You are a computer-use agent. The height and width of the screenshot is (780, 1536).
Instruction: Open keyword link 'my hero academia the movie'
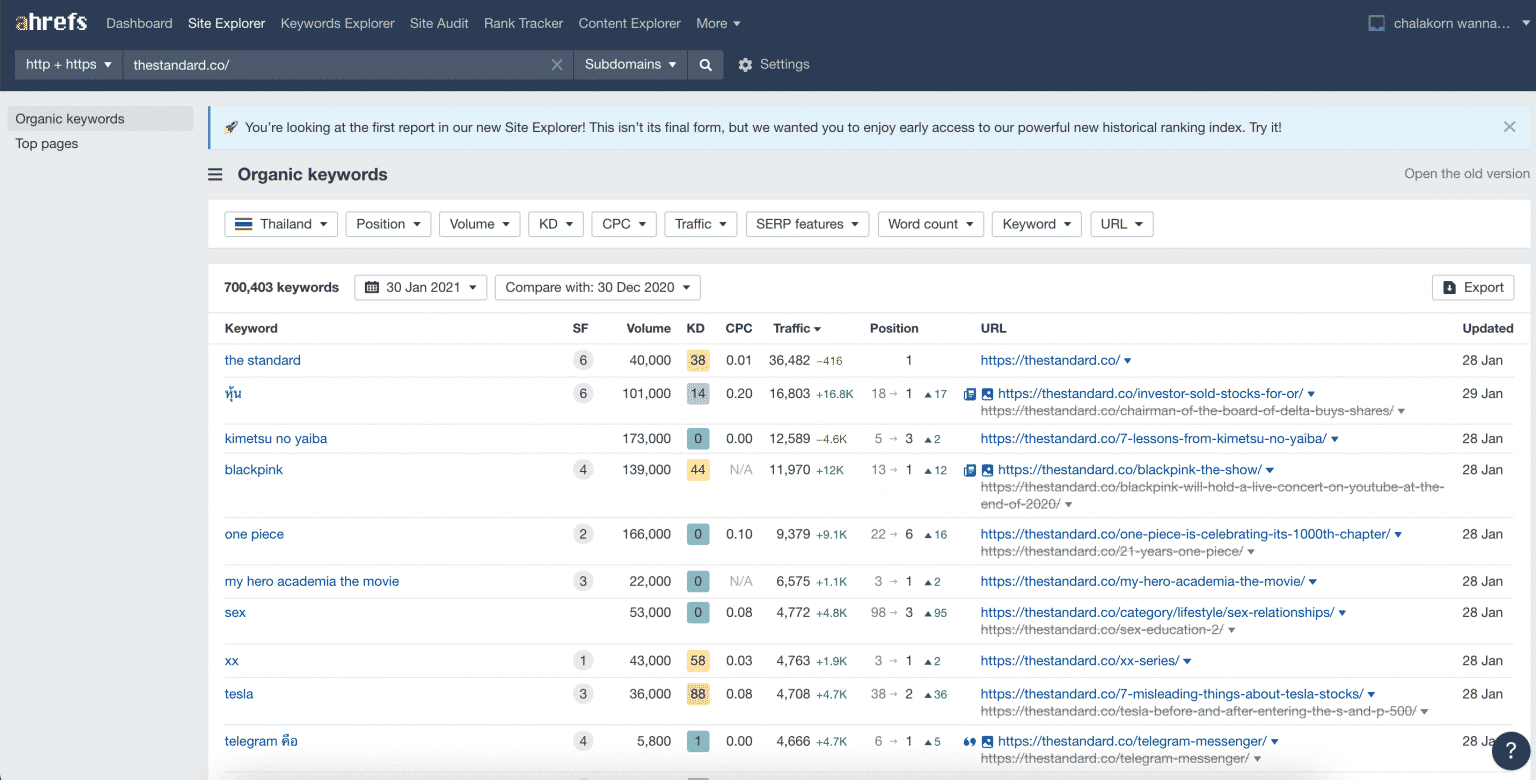click(312, 581)
